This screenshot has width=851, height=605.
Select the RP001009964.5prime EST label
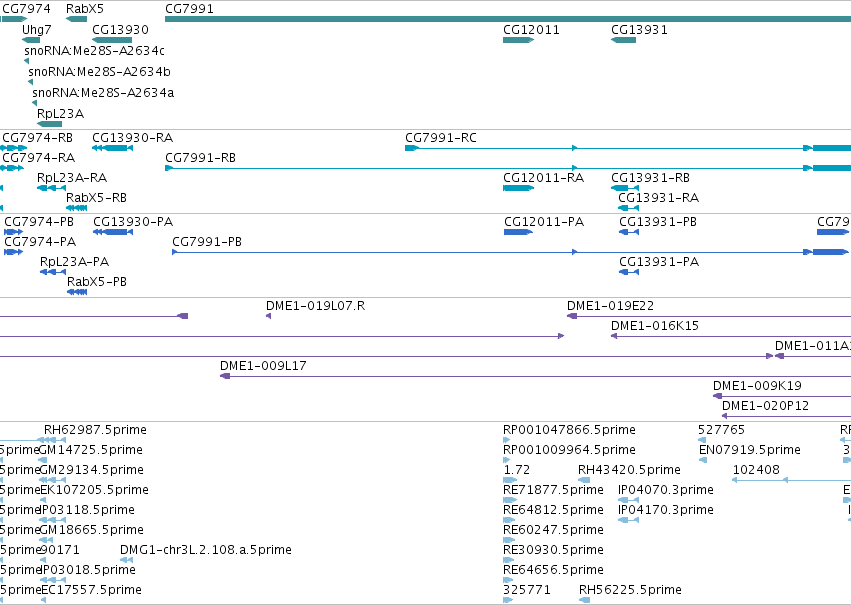[569, 450]
